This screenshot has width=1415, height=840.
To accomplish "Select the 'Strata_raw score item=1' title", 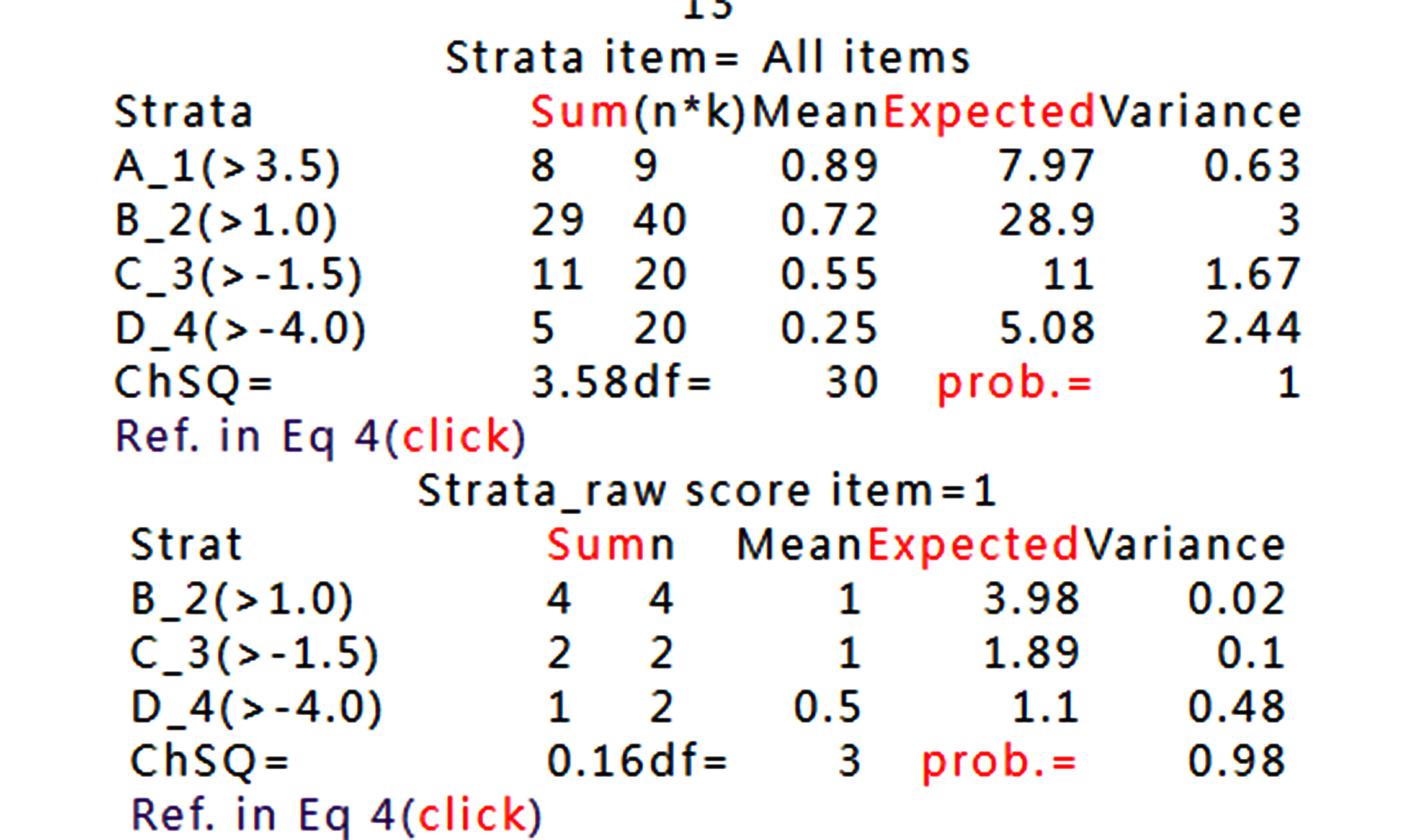I will tap(706, 491).
